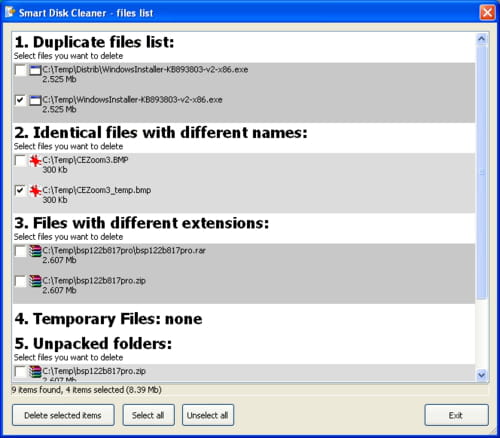Uncheck the CEZoom3_temp.bmp checkbox
This screenshot has width=500, height=438.
(x=20, y=191)
